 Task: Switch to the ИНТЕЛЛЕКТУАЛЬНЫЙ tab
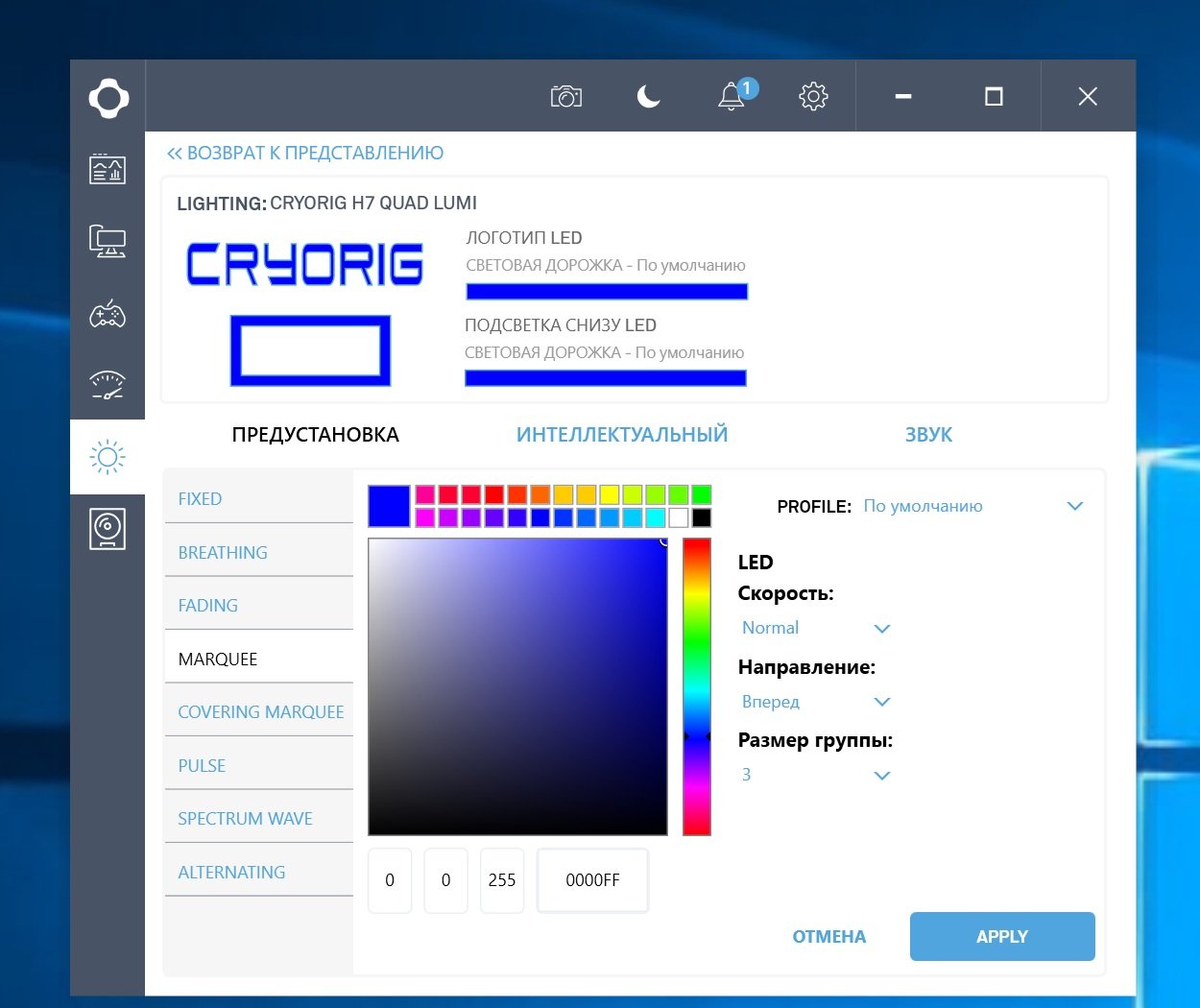click(622, 435)
